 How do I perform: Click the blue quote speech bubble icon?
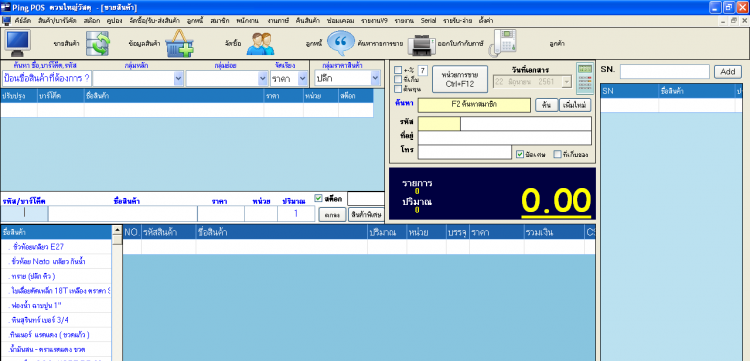(341, 43)
